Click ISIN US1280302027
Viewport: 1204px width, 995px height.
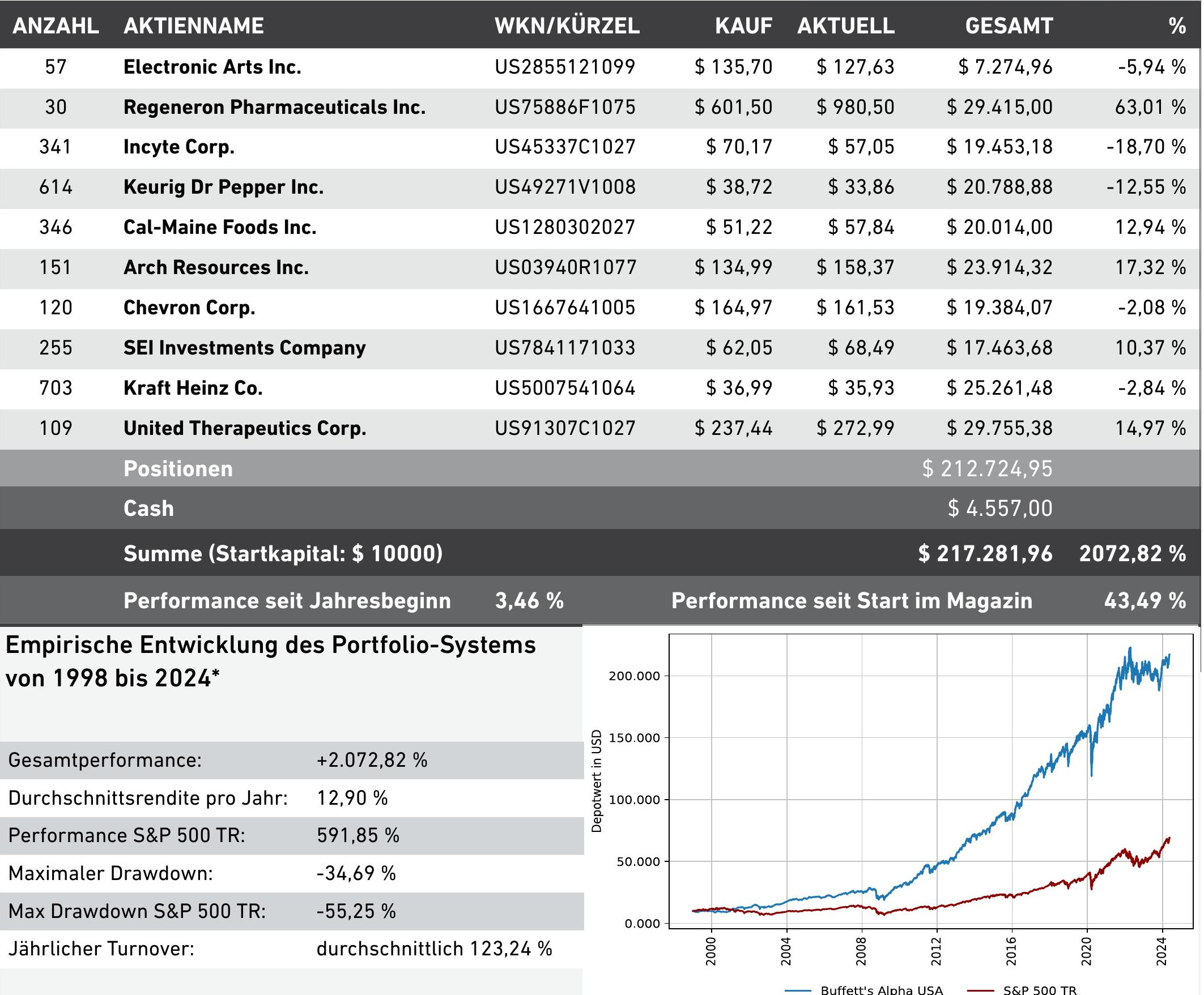pos(565,228)
